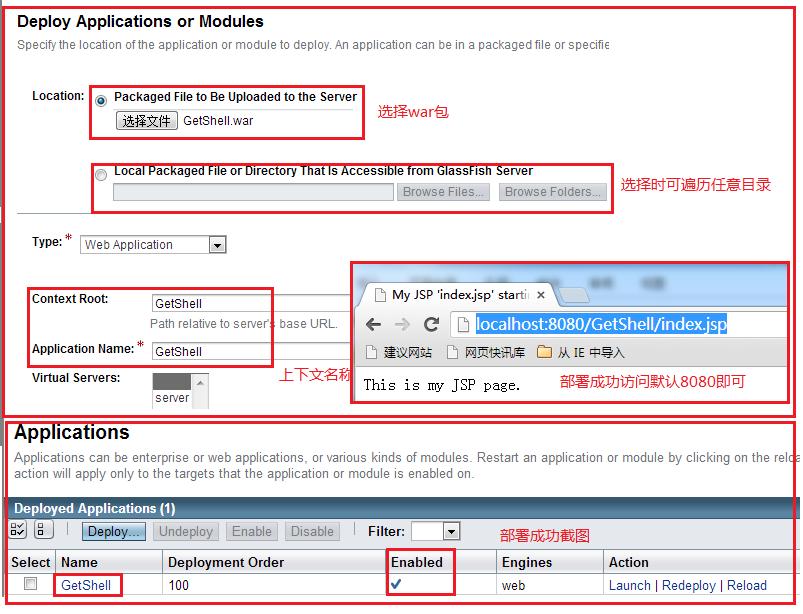
Task: Click the deselect-all icon in the Deployed Applications toolbar
Action: 44,529
